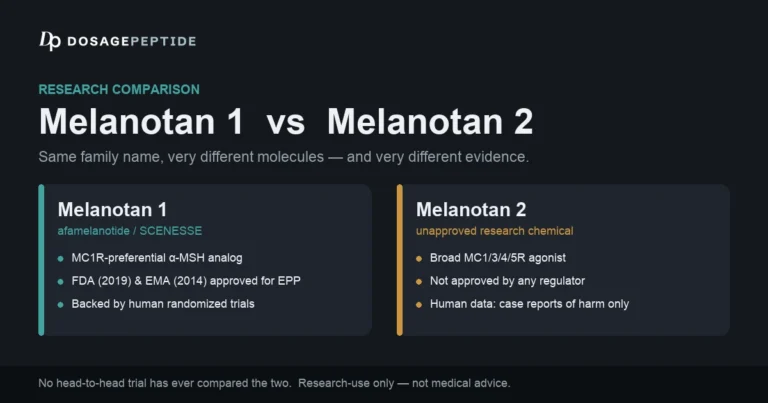Click the orange bullet beside Human data line
Viewport: 768px width, 403px height.
pyautogui.click(x=419, y=305)
